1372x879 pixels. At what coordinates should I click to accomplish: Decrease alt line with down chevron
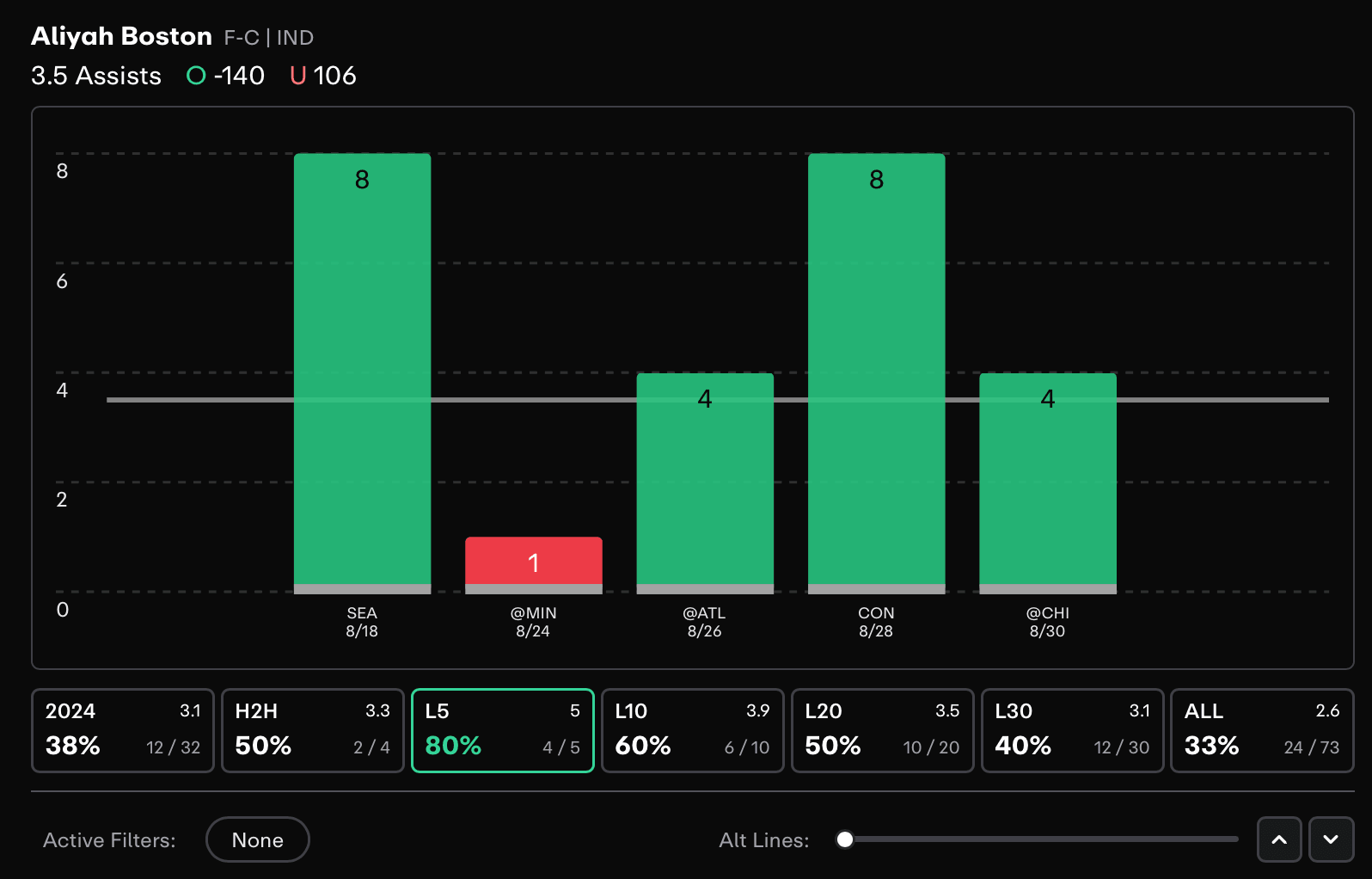1331,839
